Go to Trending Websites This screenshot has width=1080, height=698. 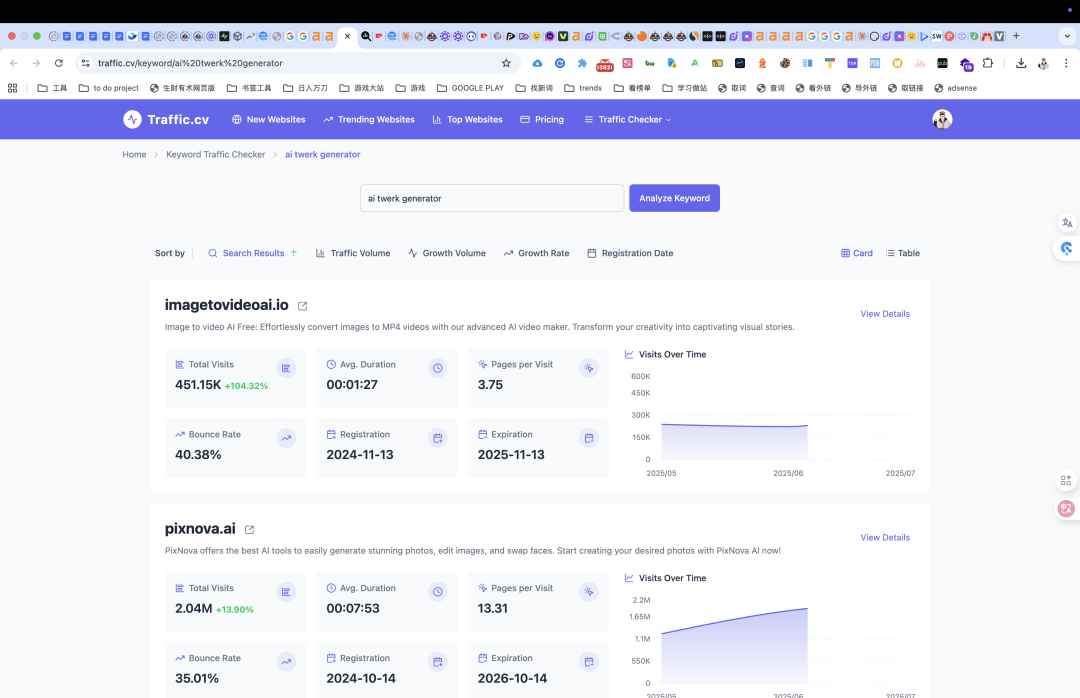click(x=368, y=119)
